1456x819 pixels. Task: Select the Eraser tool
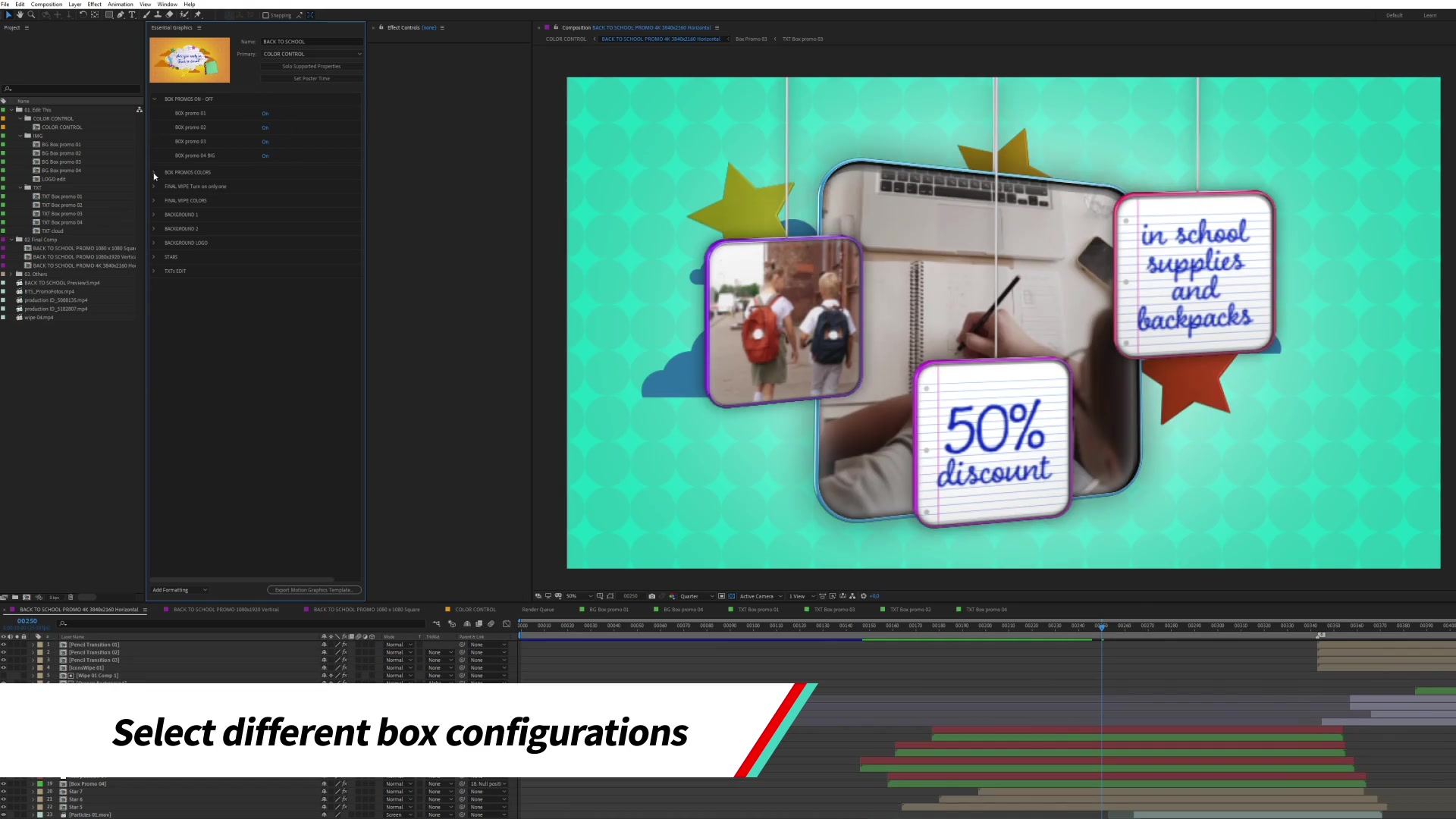[x=169, y=14]
